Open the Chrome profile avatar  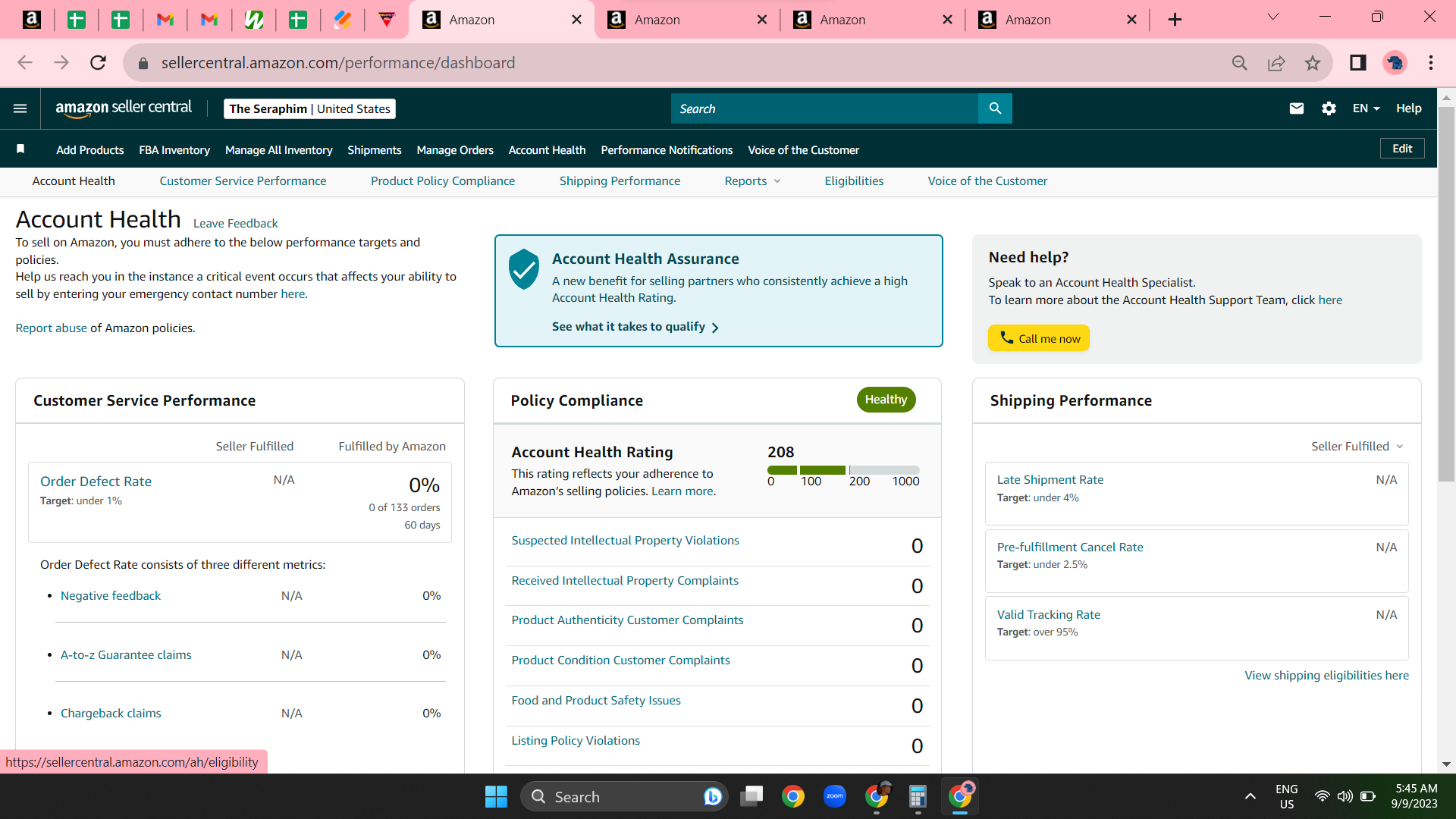point(1395,63)
